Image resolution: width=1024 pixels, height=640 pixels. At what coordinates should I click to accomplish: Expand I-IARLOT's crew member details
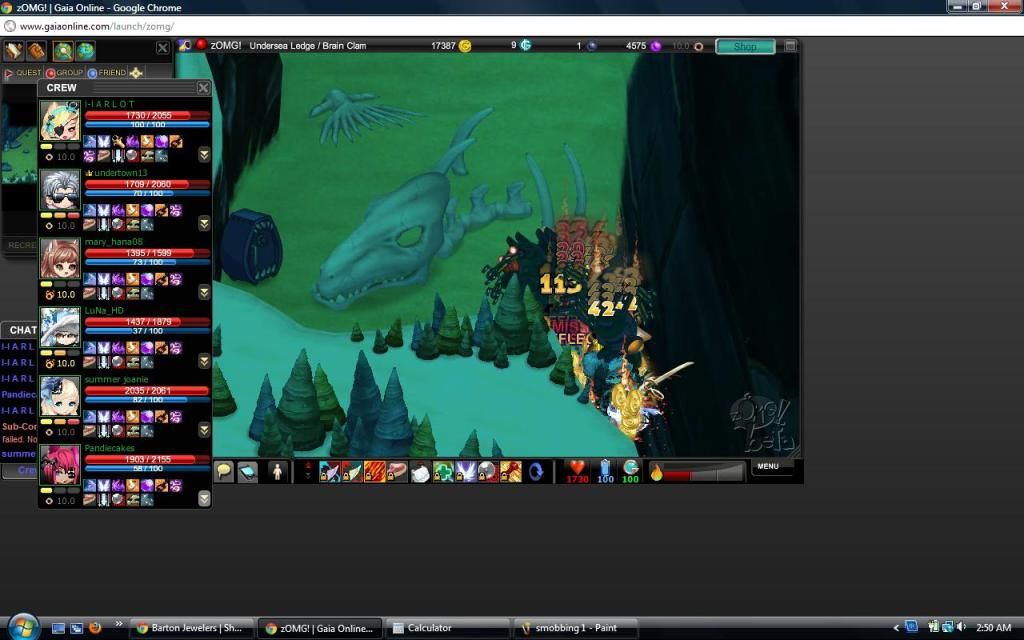(204, 155)
